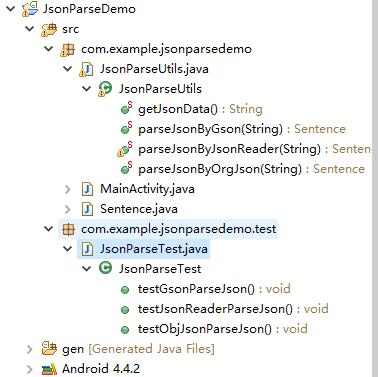The image size is (378, 377).
Task: Select parseJsonByGson(String) : Sentence method
Action: pyautogui.click(x=242, y=129)
